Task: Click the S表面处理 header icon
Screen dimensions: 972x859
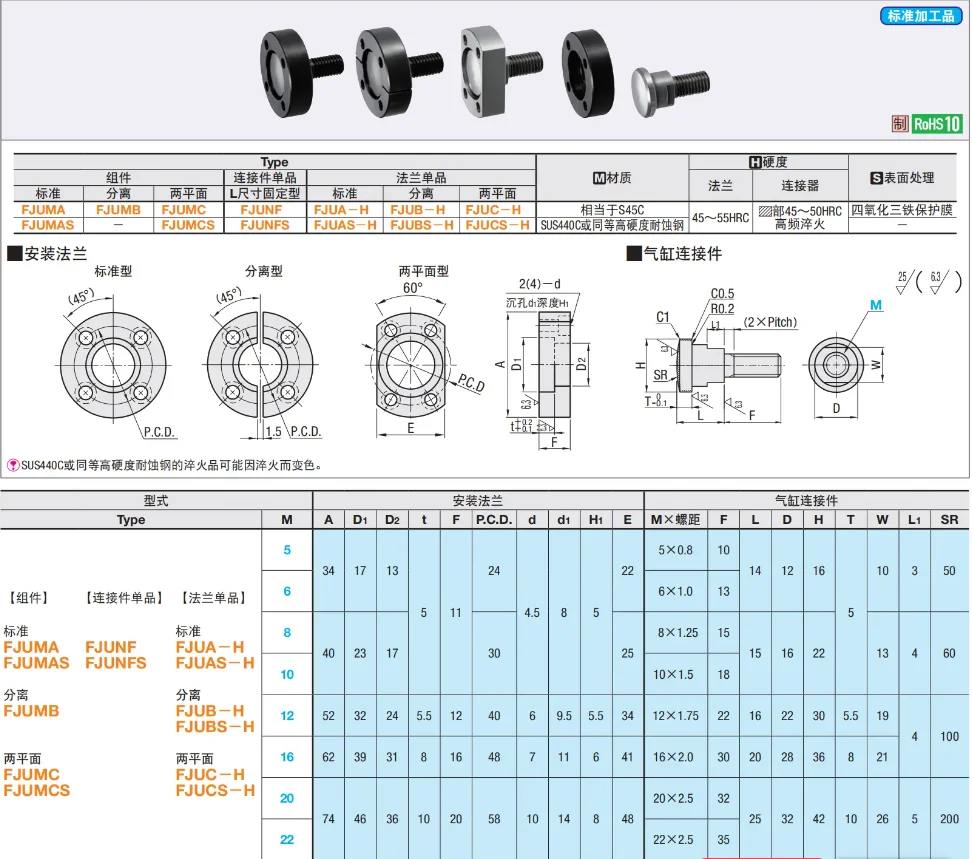Action: click(876, 178)
